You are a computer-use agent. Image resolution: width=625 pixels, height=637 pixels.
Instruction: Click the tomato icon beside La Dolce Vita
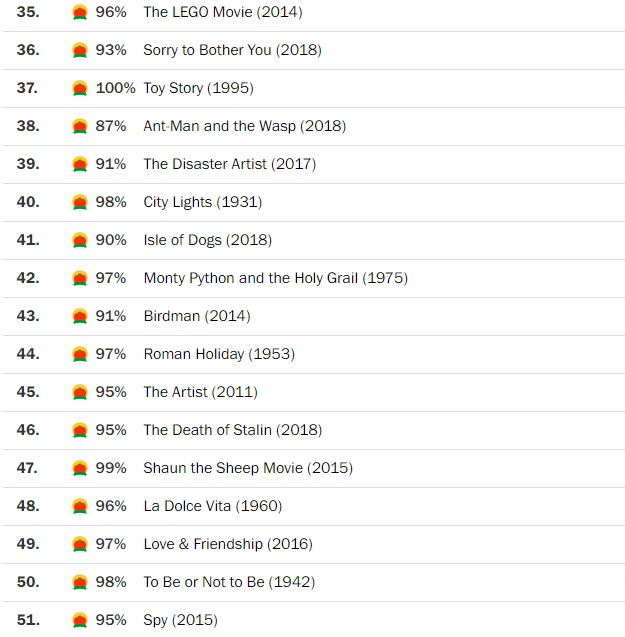click(x=80, y=506)
